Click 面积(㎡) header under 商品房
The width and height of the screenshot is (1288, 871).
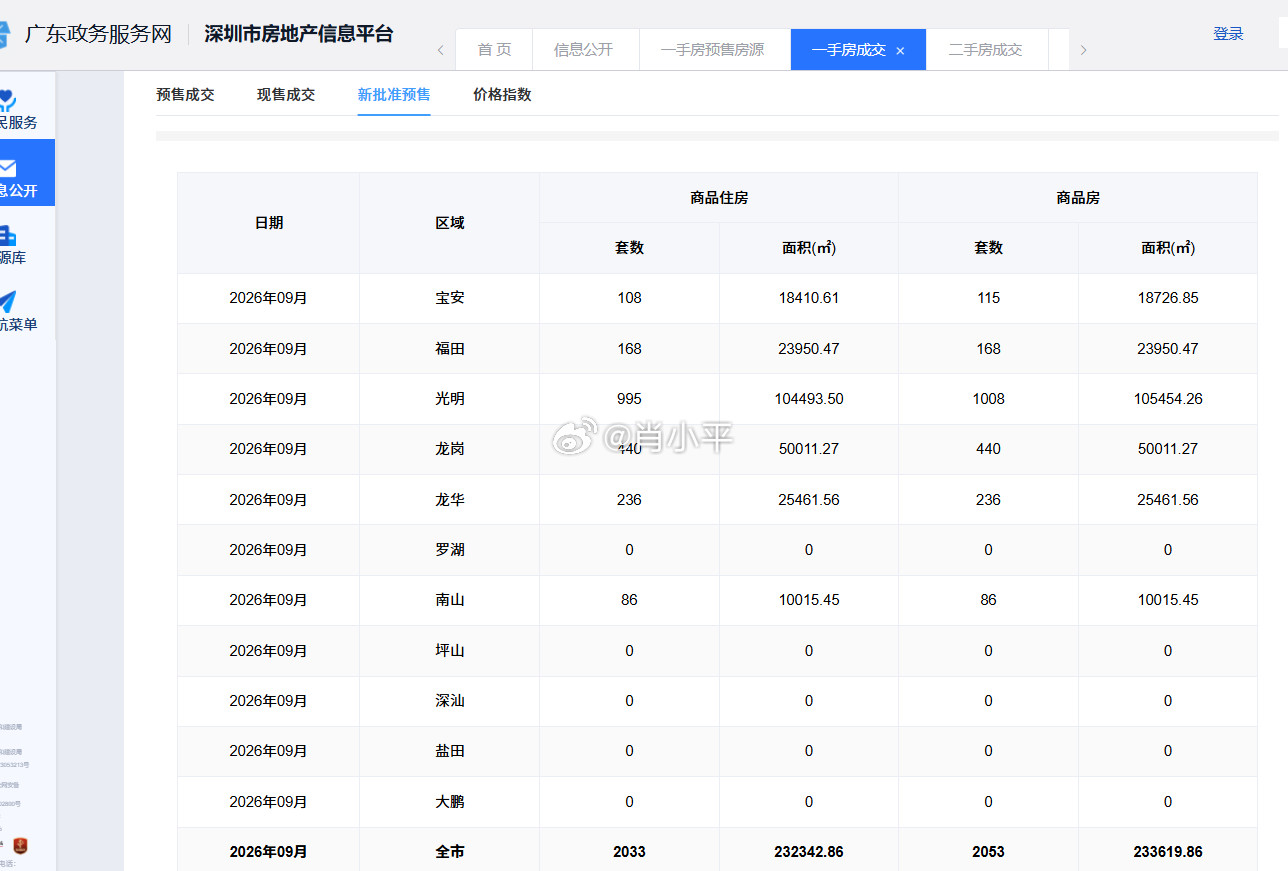[1168, 248]
